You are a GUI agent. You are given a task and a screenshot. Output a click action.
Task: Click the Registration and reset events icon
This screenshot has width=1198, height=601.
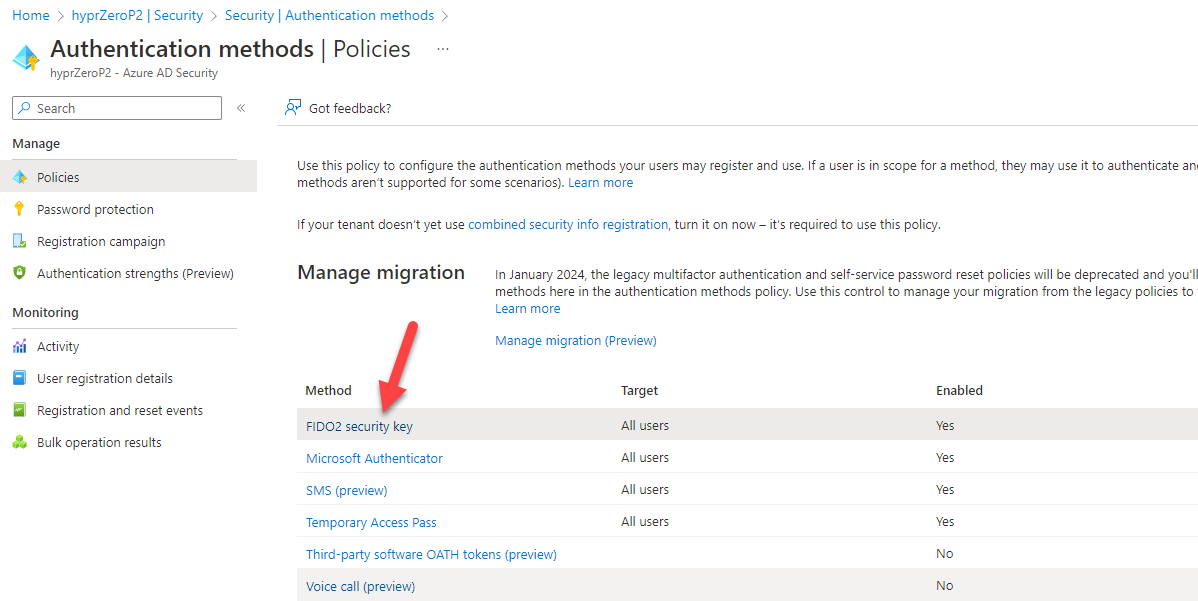pos(19,410)
